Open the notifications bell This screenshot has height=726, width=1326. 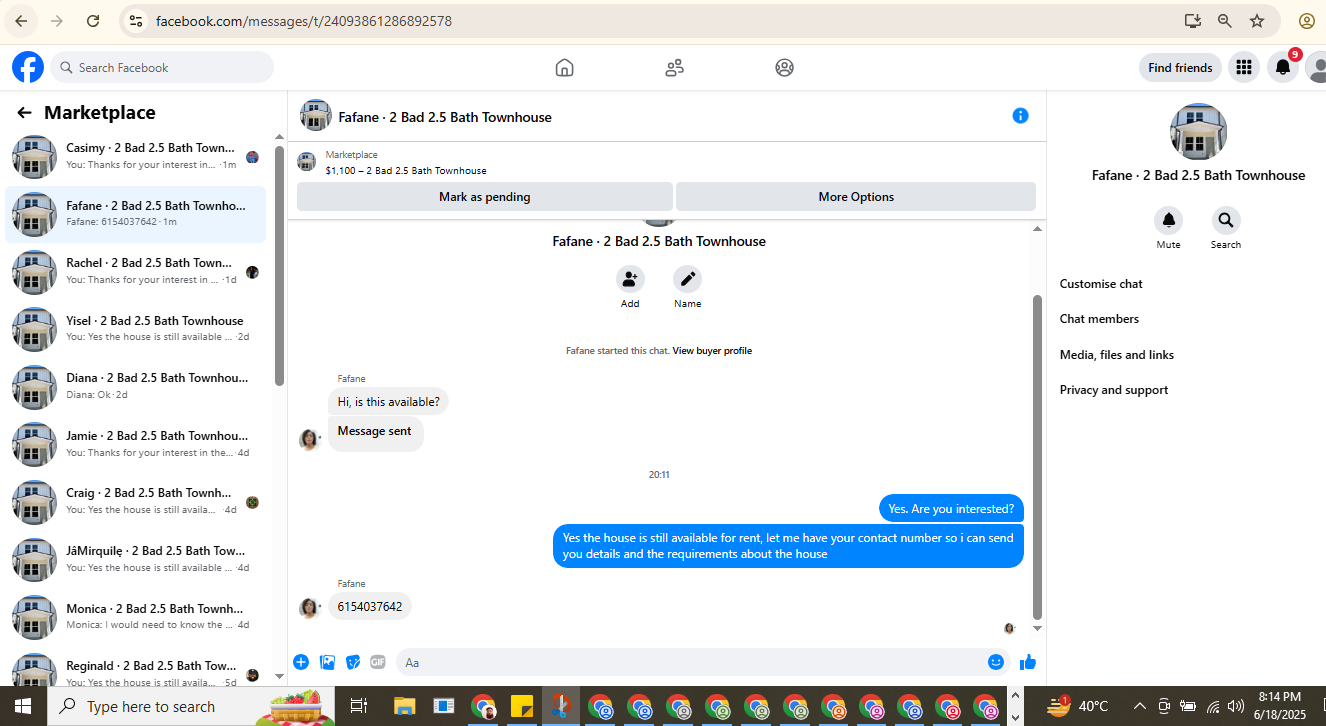pyautogui.click(x=1283, y=67)
